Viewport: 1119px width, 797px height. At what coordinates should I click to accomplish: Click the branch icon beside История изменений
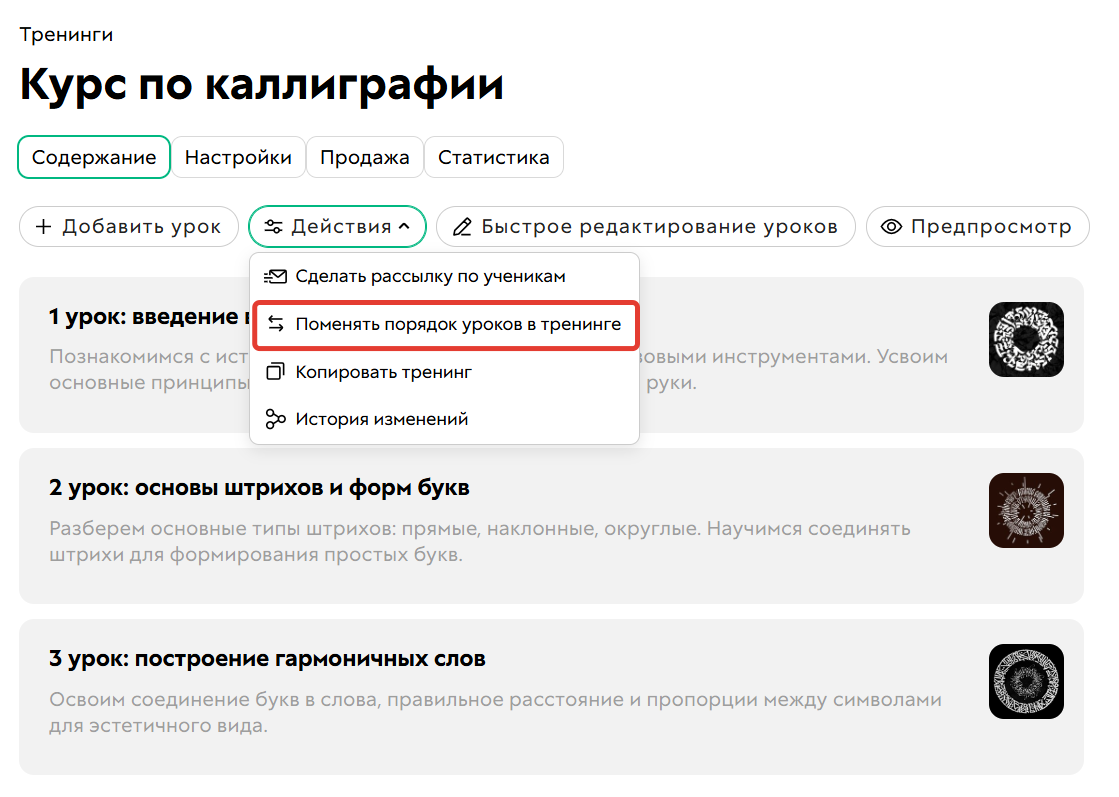coord(277,418)
